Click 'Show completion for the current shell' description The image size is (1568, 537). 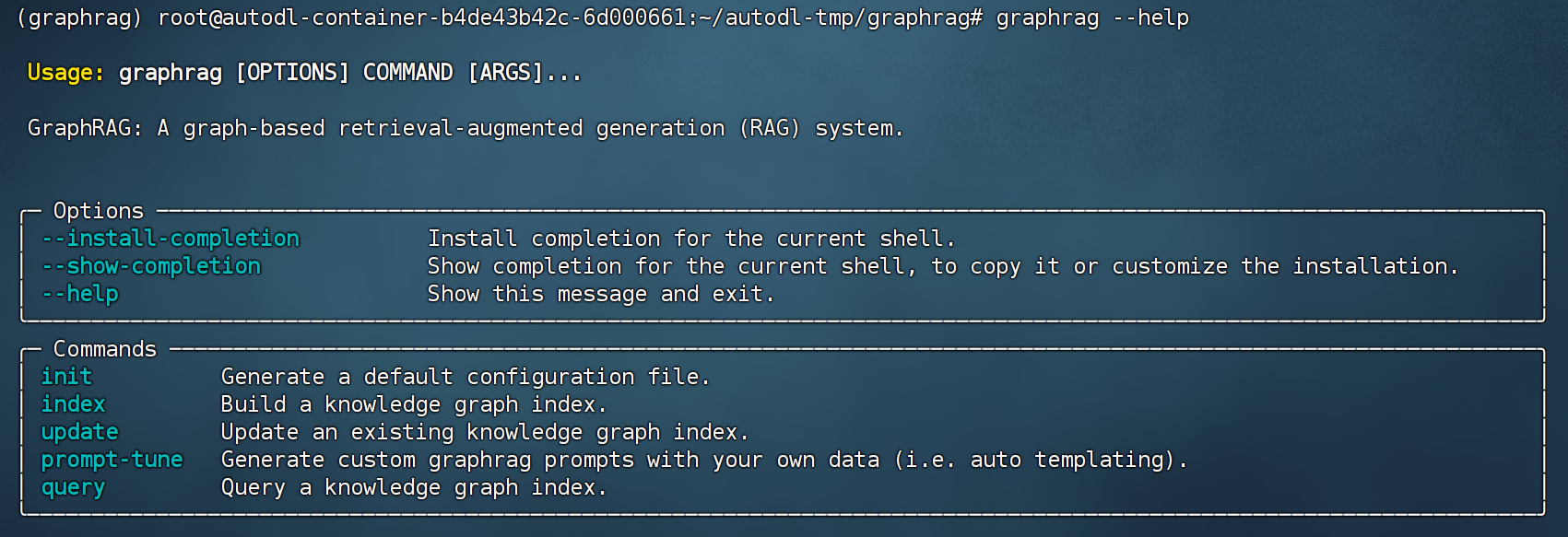tap(943, 266)
